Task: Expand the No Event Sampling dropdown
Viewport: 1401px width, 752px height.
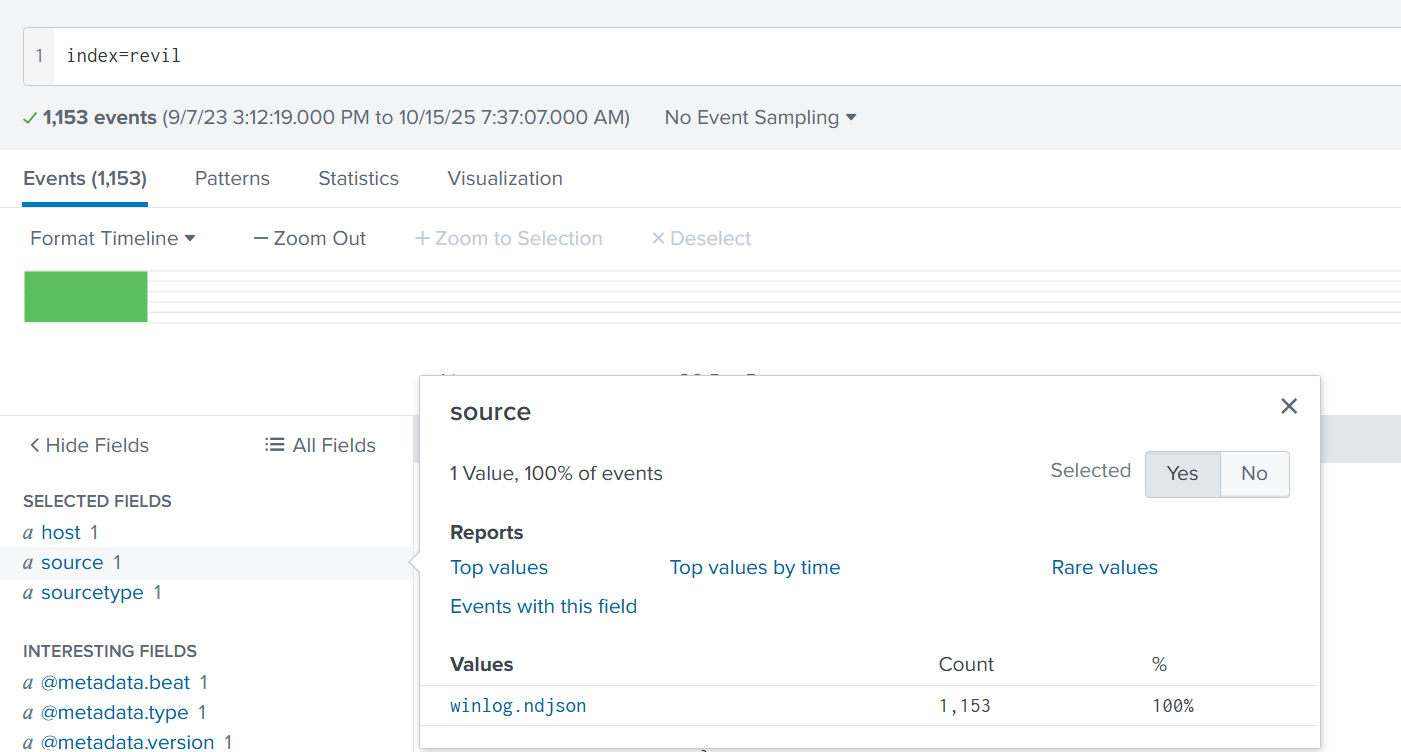Action: 760,117
